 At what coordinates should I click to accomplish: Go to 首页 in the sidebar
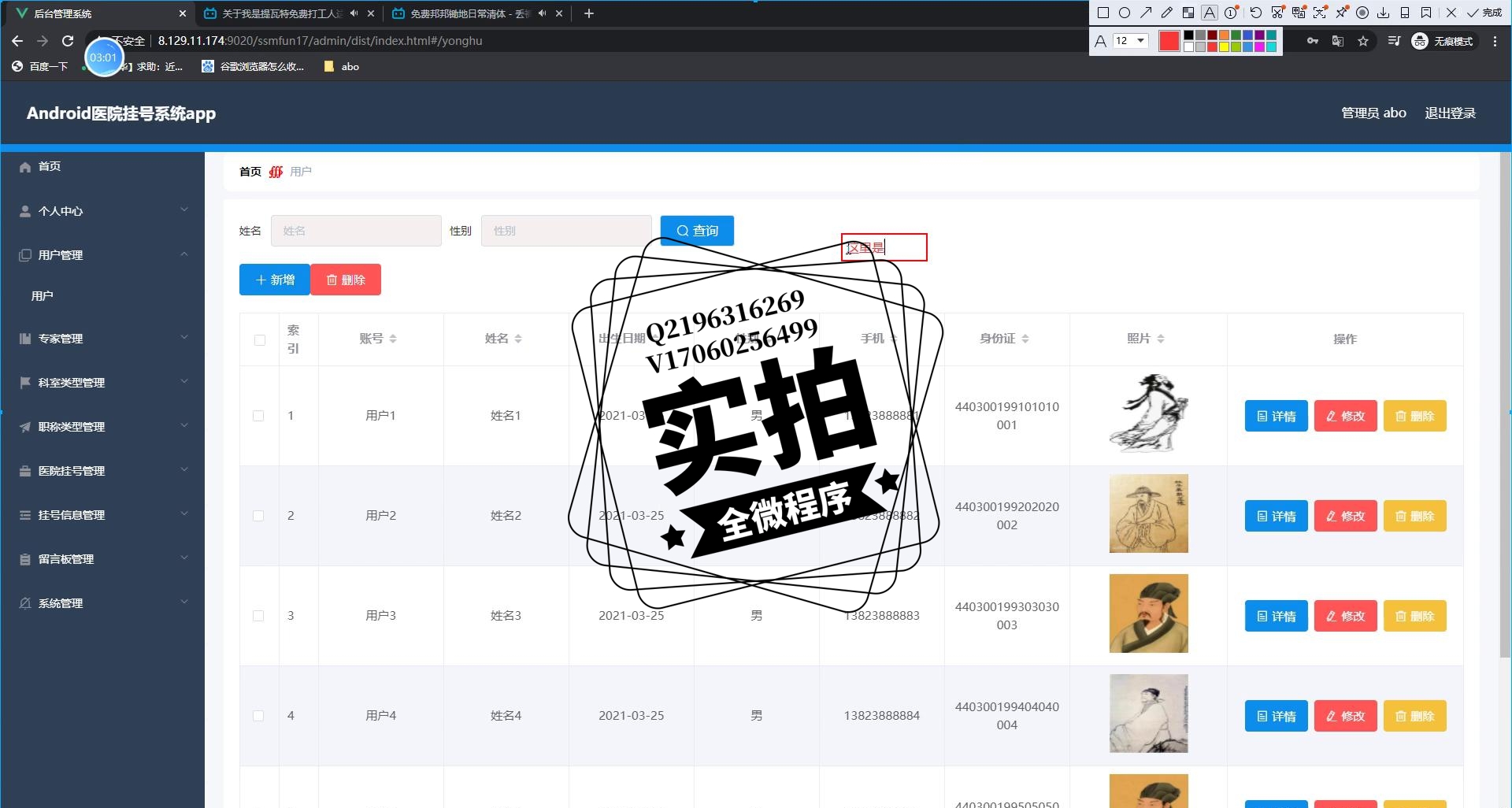102,167
